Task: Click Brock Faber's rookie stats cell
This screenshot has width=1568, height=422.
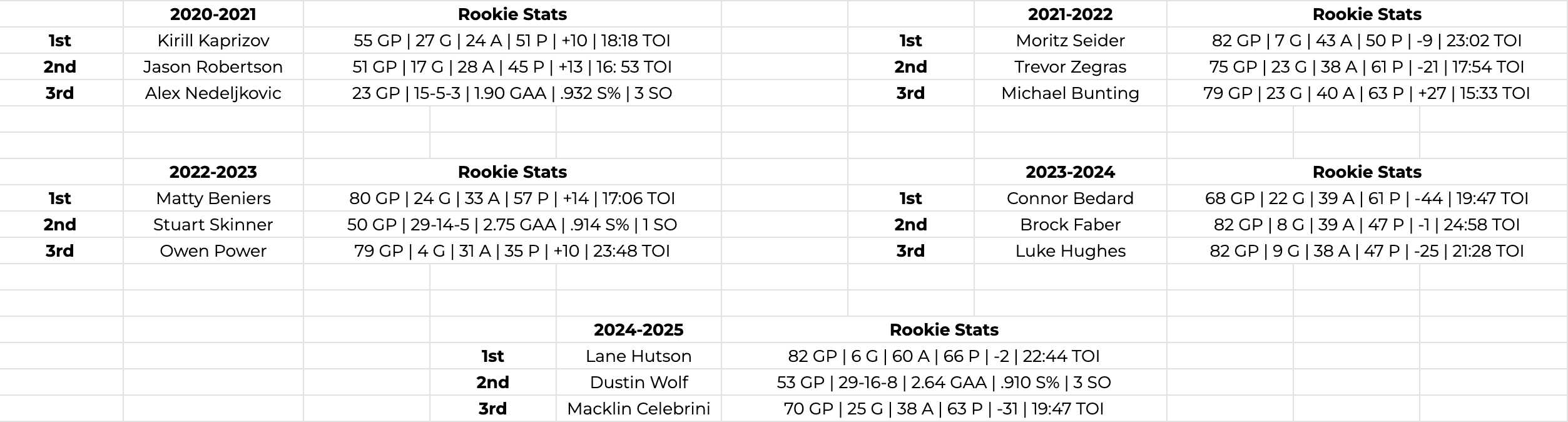Action: tap(1367, 225)
